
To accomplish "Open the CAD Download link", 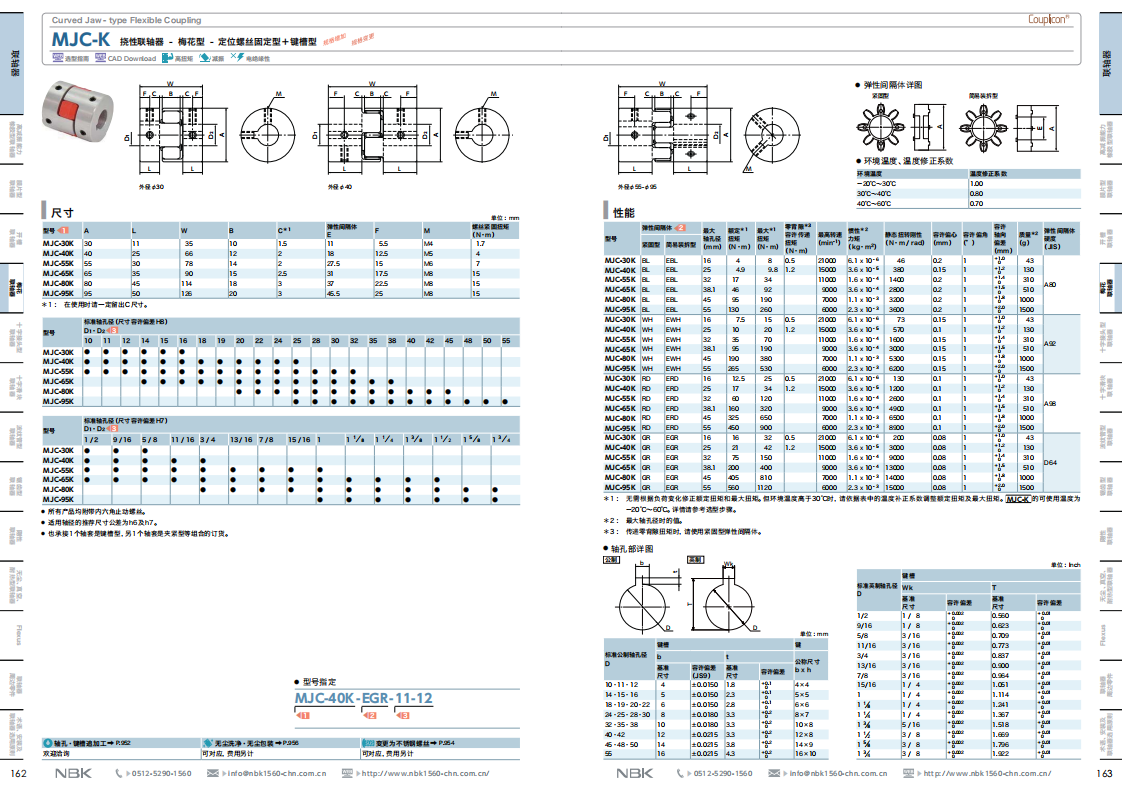I will pos(132,59).
